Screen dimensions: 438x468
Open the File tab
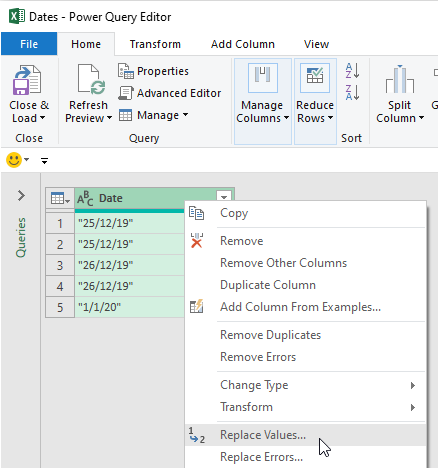[x=29, y=44]
